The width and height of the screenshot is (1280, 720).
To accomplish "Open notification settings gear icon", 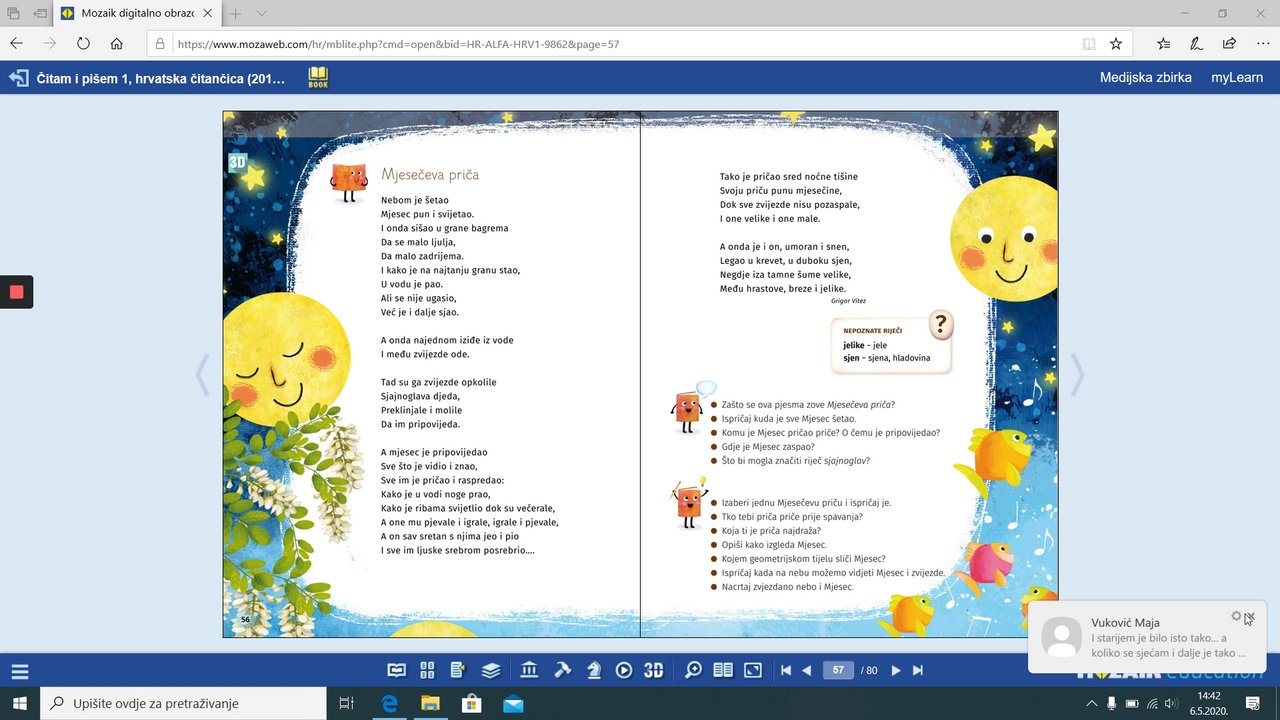I will point(1236,617).
